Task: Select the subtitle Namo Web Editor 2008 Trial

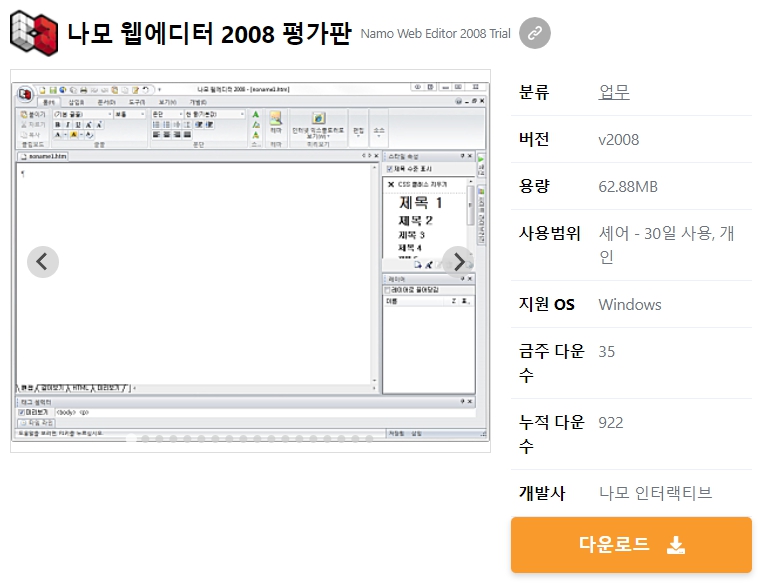Action: coord(435,33)
